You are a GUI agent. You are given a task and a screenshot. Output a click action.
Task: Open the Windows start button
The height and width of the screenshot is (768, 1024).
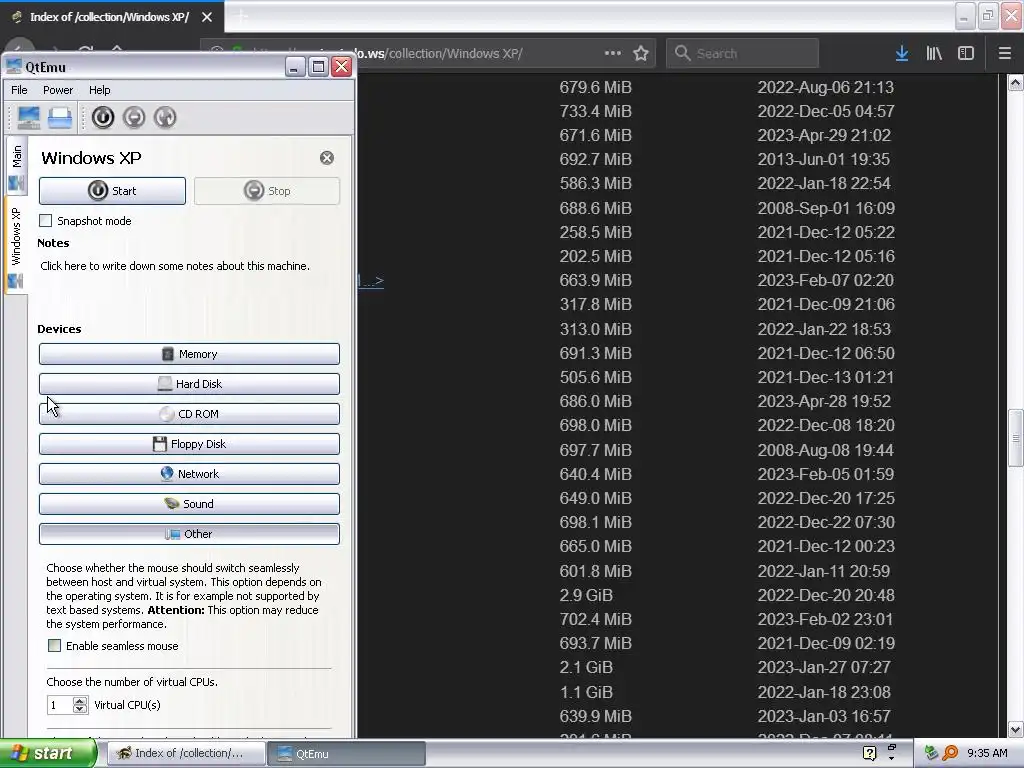pyautogui.click(x=48, y=754)
